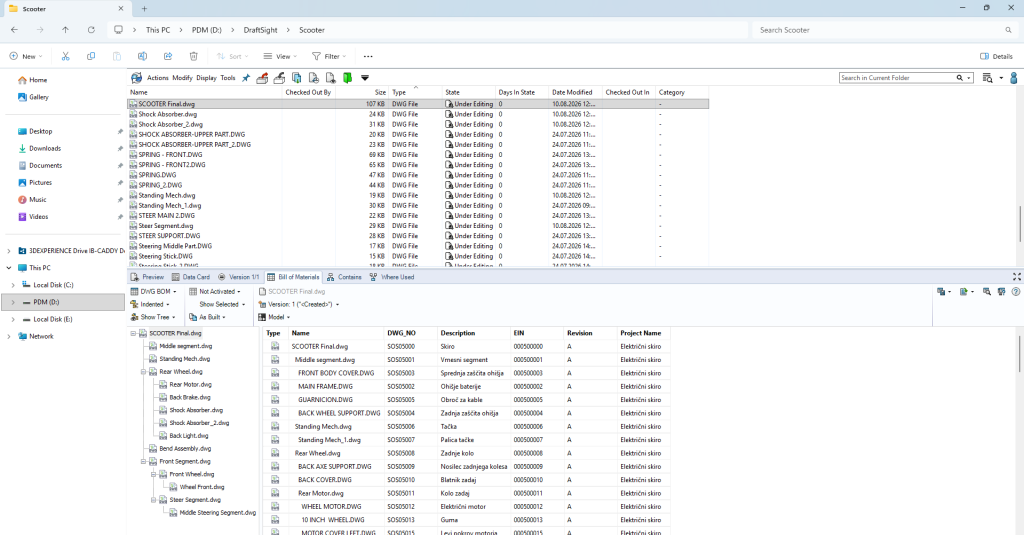Sort by the State column header
The height and width of the screenshot is (535, 1024).
point(468,92)
